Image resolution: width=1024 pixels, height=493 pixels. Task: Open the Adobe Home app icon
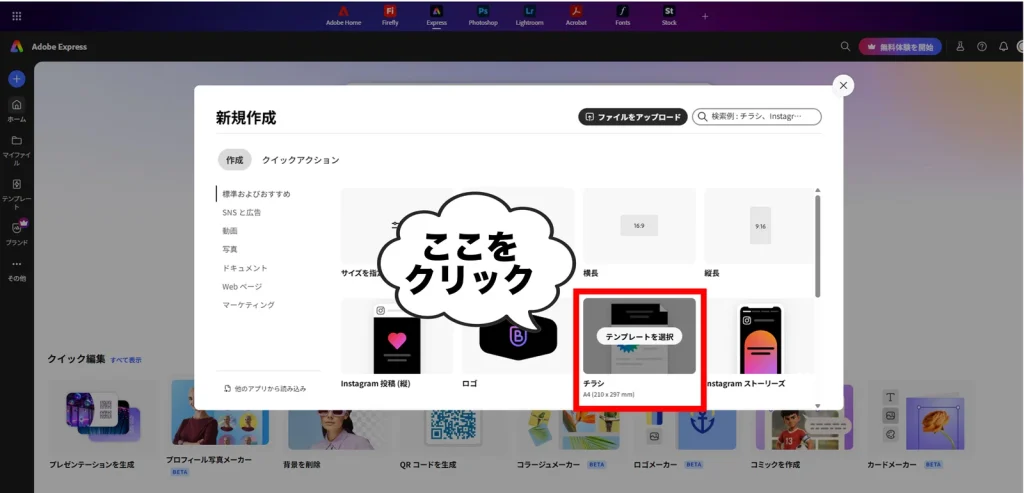click(344, 16)
